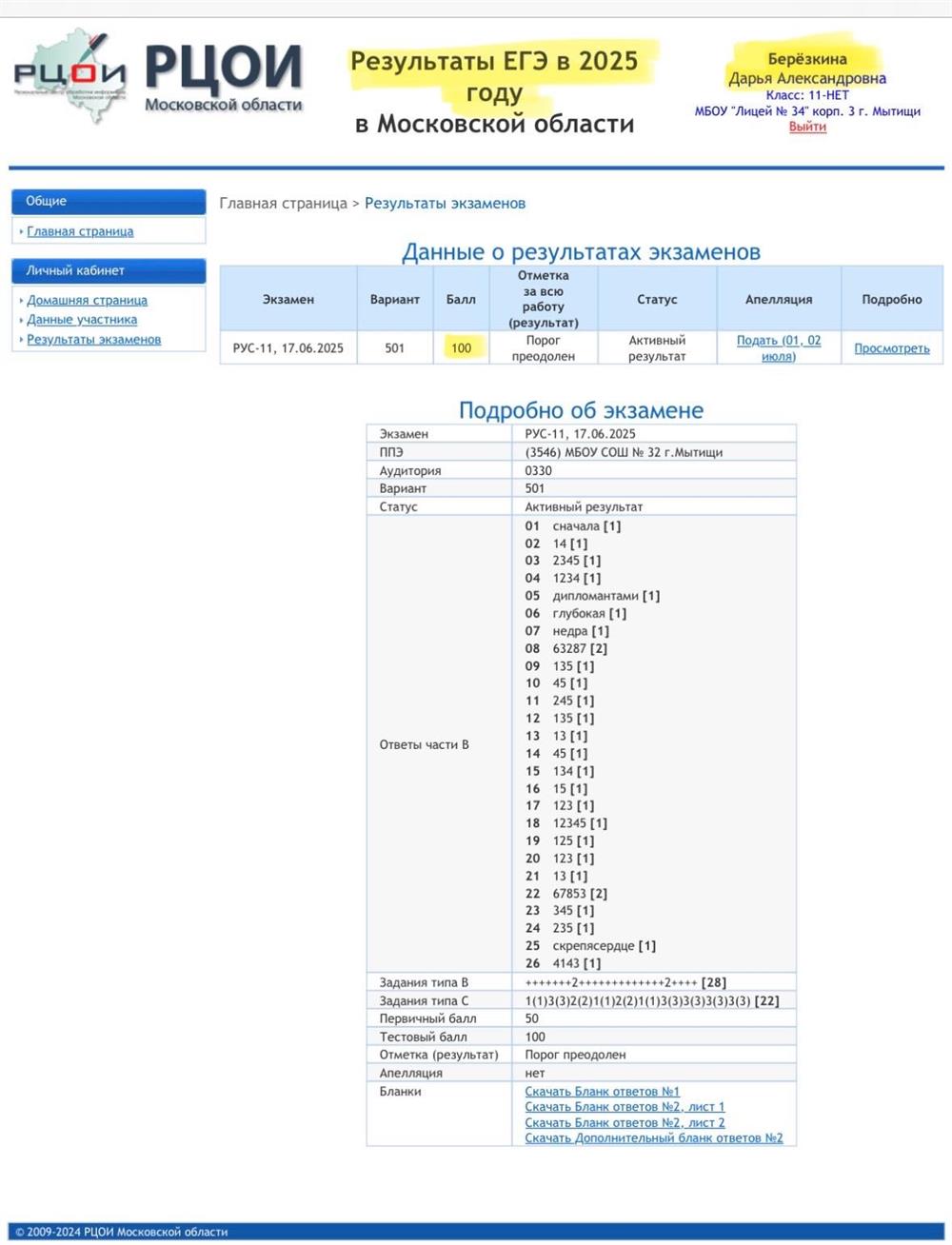Click Просмотреть to view exam details
The height and width of the screenshot is (1245, 952).
point(892,348)
